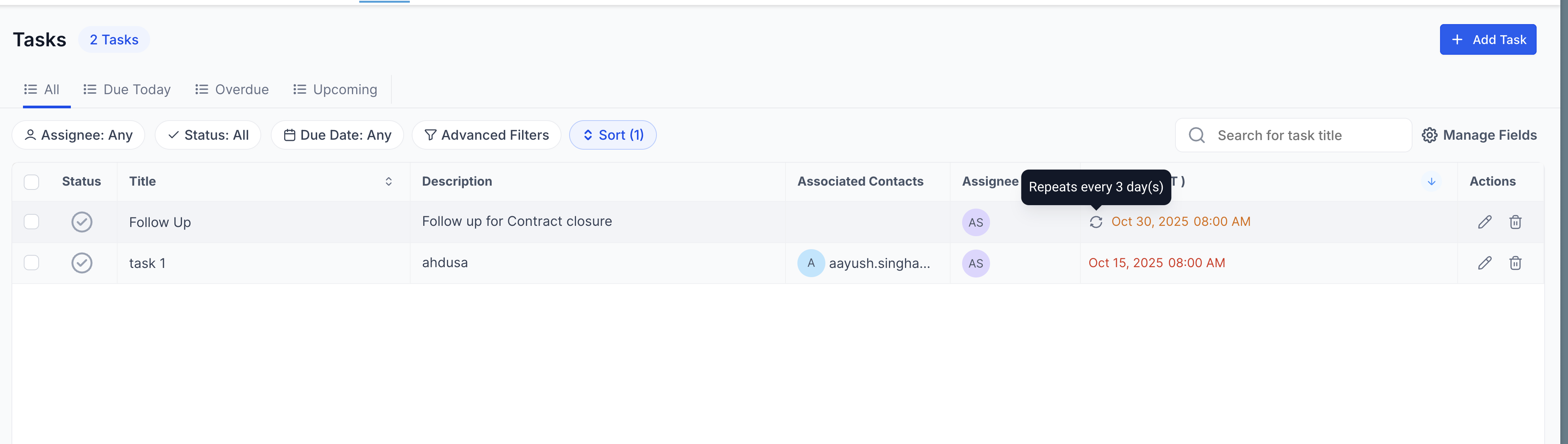
Task: Click the Search for task title field
Action: click(1303, 135)
